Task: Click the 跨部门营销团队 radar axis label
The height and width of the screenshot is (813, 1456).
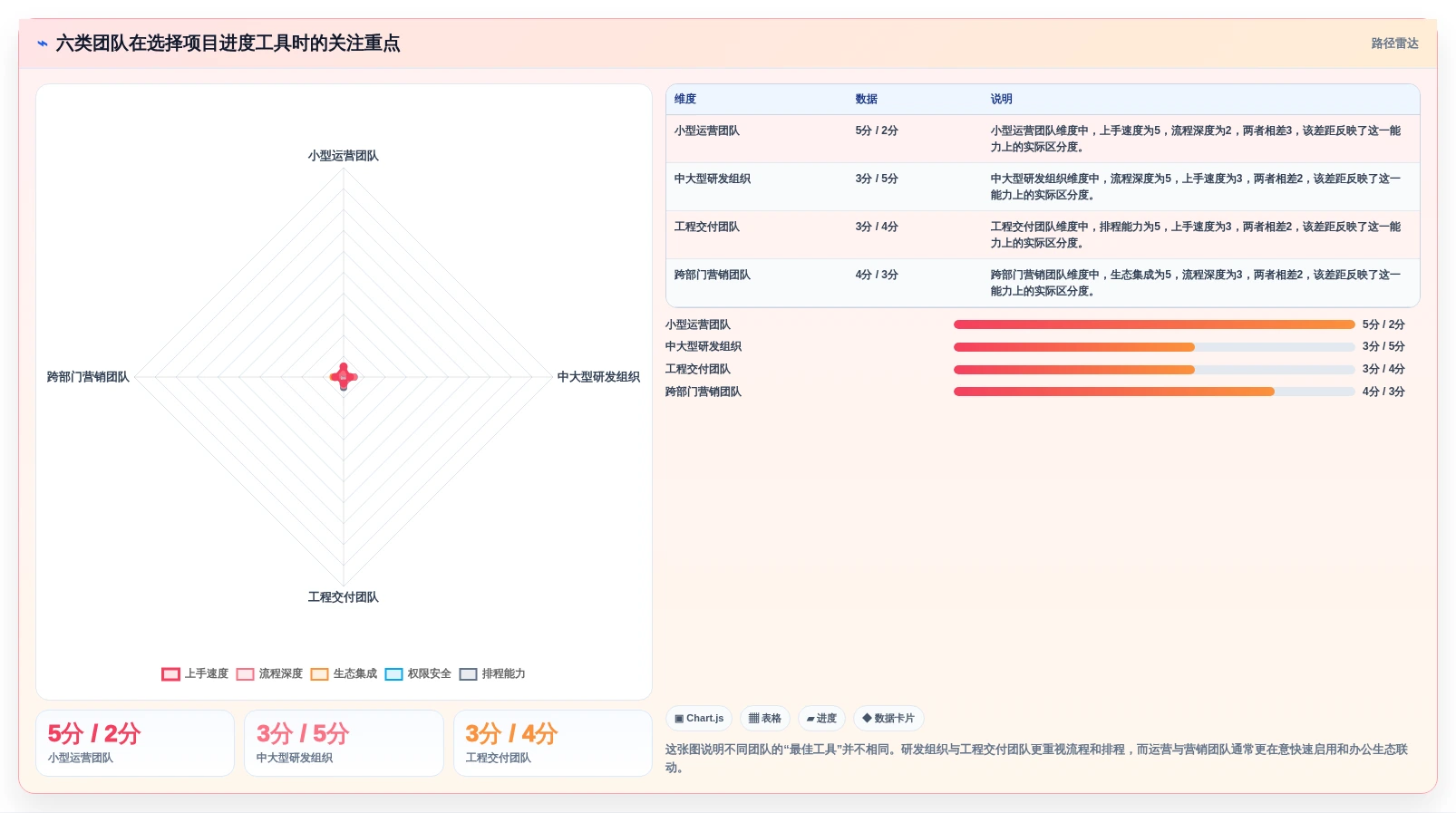Action: point(88,377)
